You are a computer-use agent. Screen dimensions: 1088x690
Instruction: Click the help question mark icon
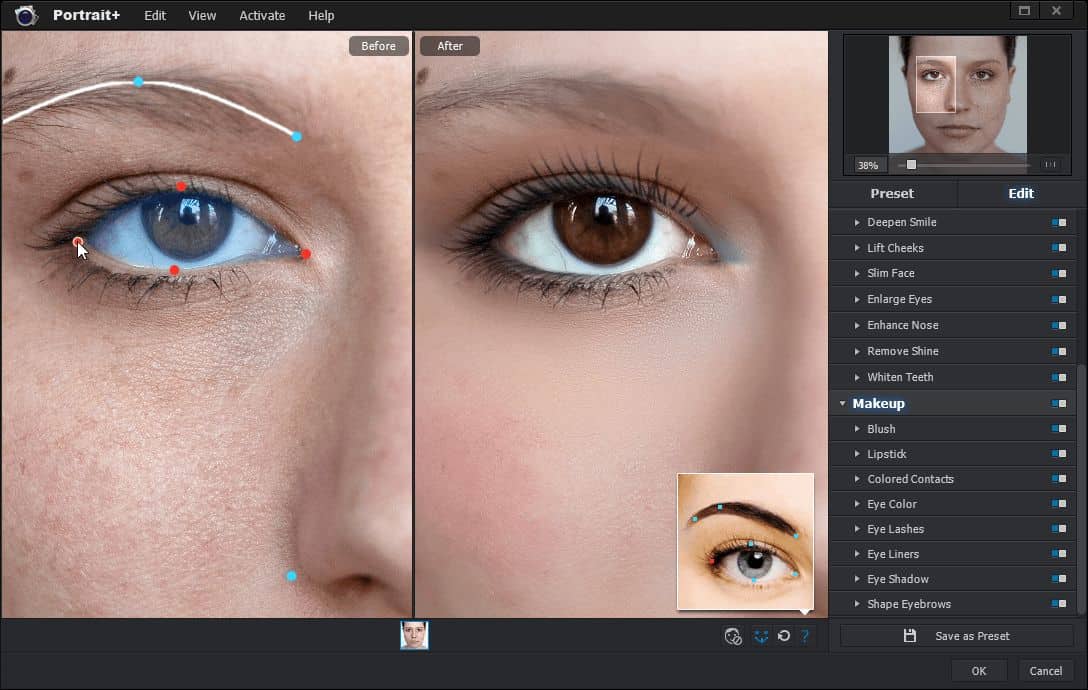(x=805, y=635)
